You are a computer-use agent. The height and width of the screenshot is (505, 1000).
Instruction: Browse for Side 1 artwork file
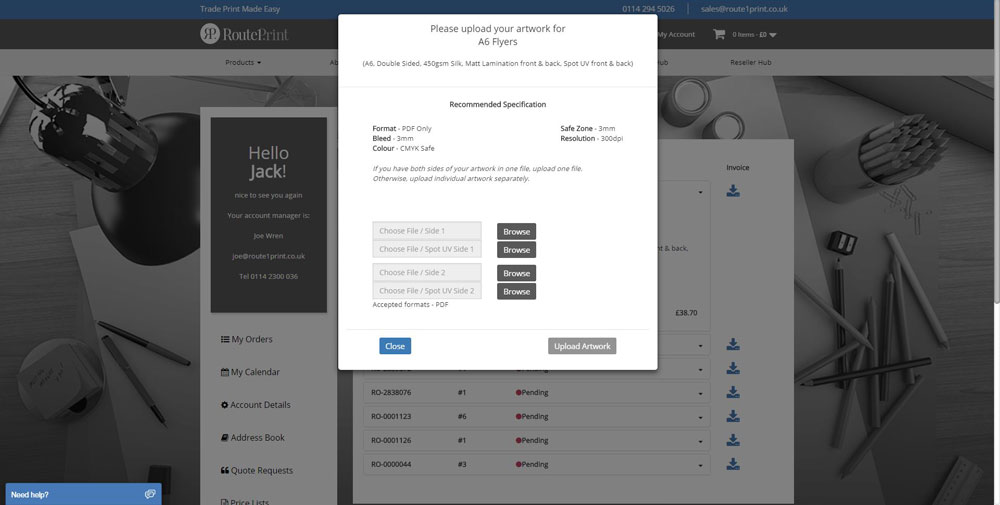pyautogui.click(x=516, y=231)
